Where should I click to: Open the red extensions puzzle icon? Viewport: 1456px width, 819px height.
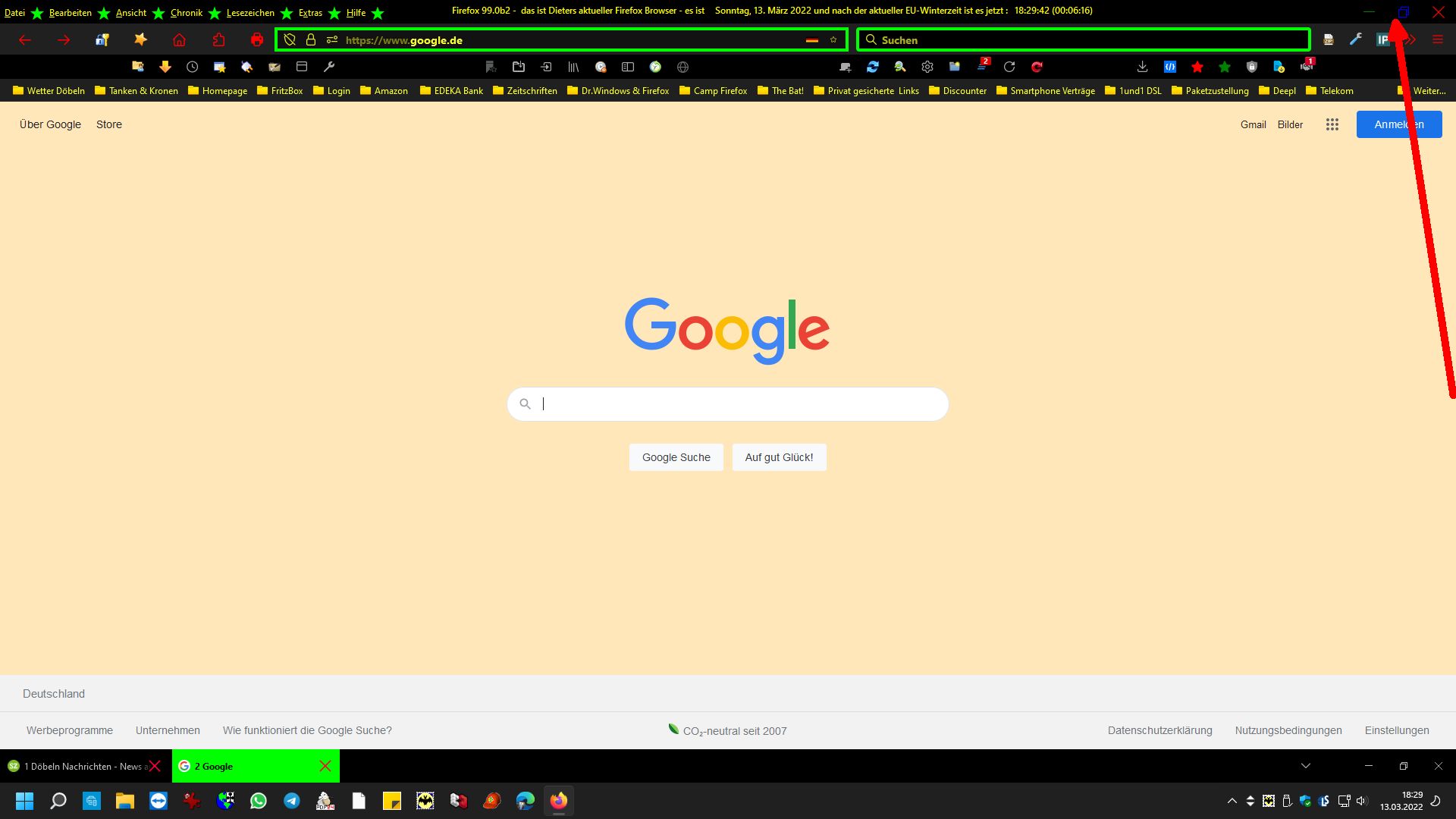coord(218,40)
